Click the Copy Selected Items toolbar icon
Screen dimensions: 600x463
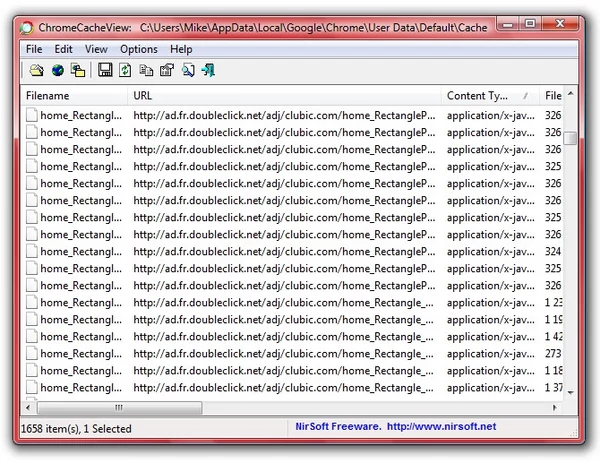click(x=146, y=70)
